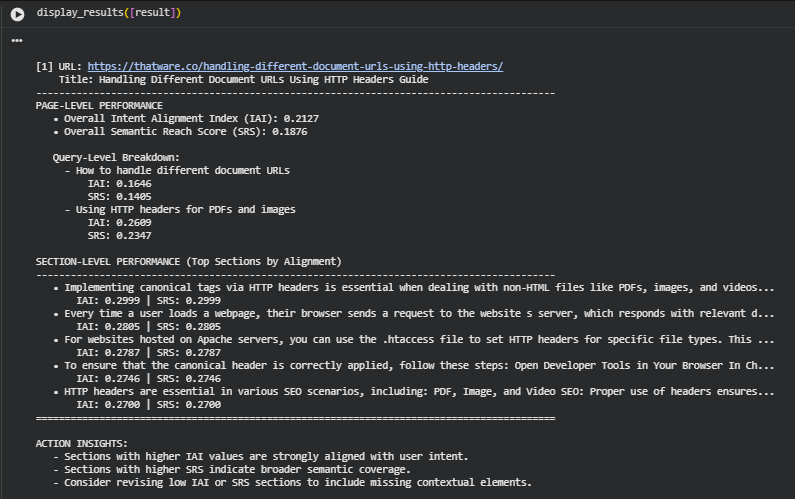Screen dimensions: 795x499
Task: Open the cell output options ellipsis
Action: click(x=17, y=41)
